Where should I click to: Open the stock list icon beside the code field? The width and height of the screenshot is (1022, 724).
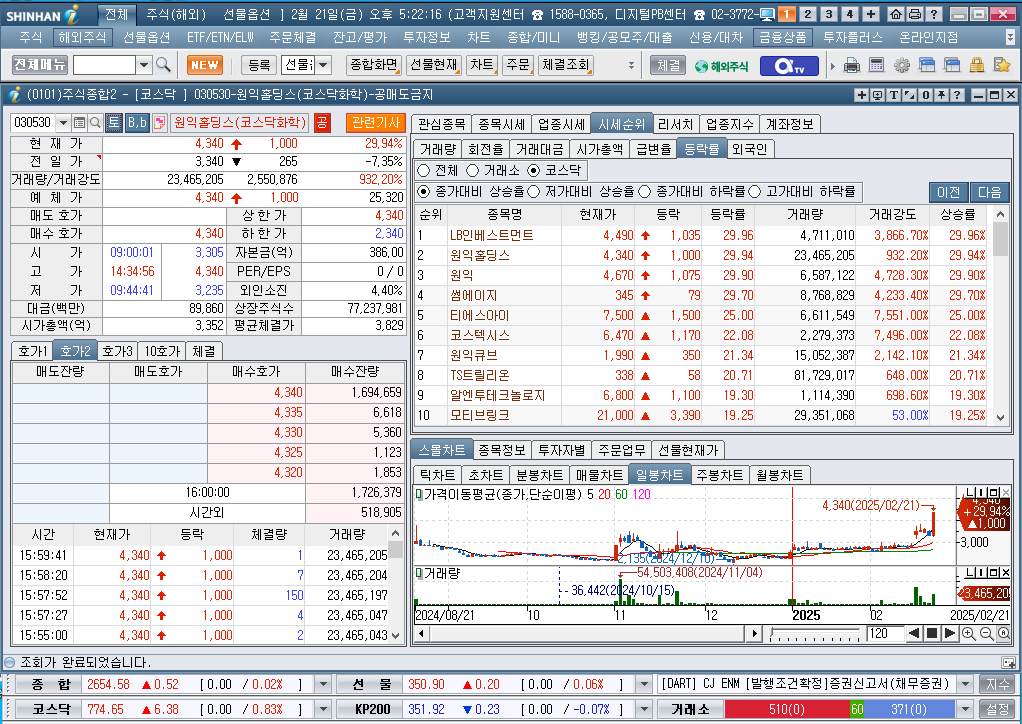point(80,123)
